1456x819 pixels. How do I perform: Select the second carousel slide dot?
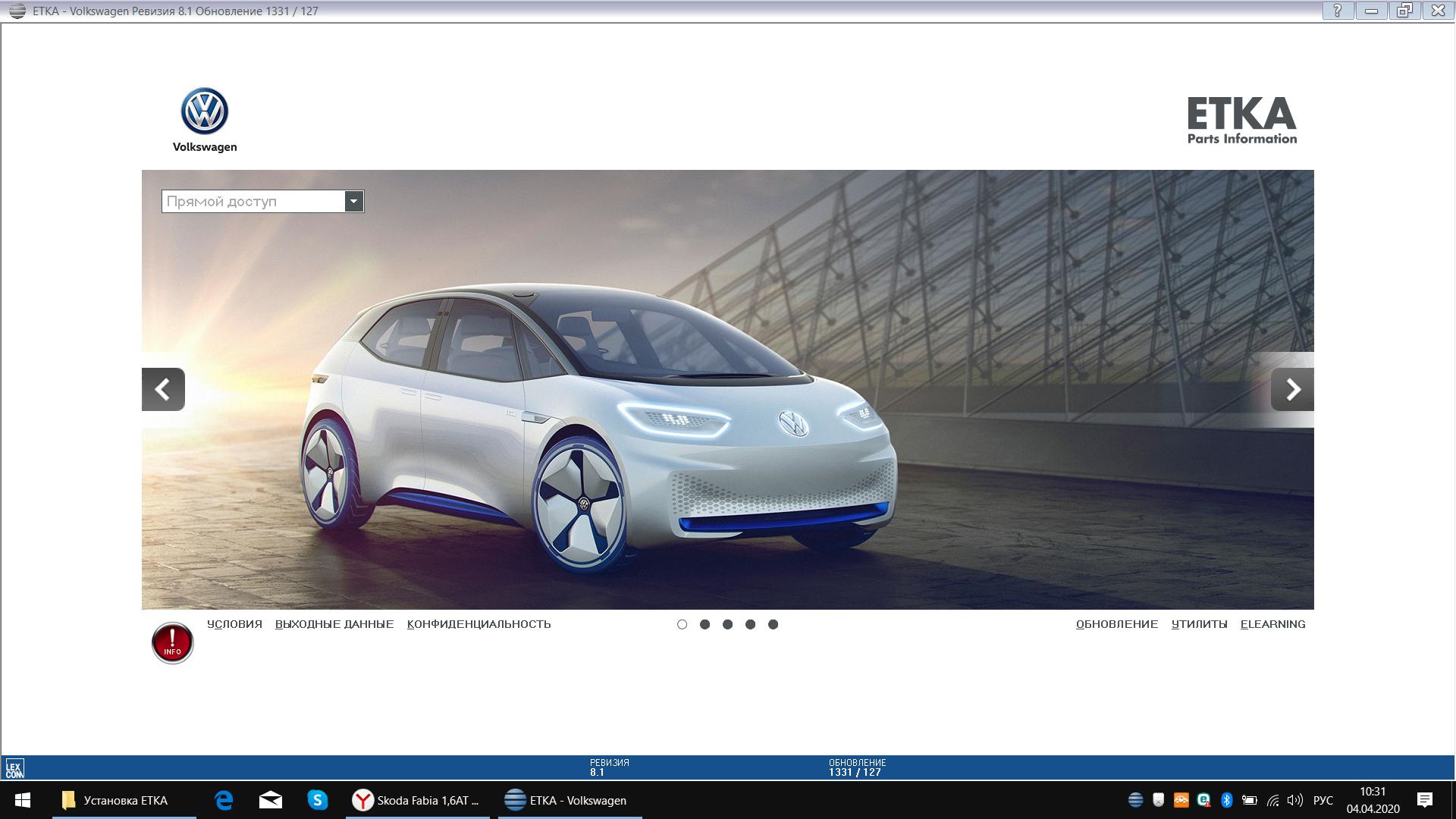(704, 624)
